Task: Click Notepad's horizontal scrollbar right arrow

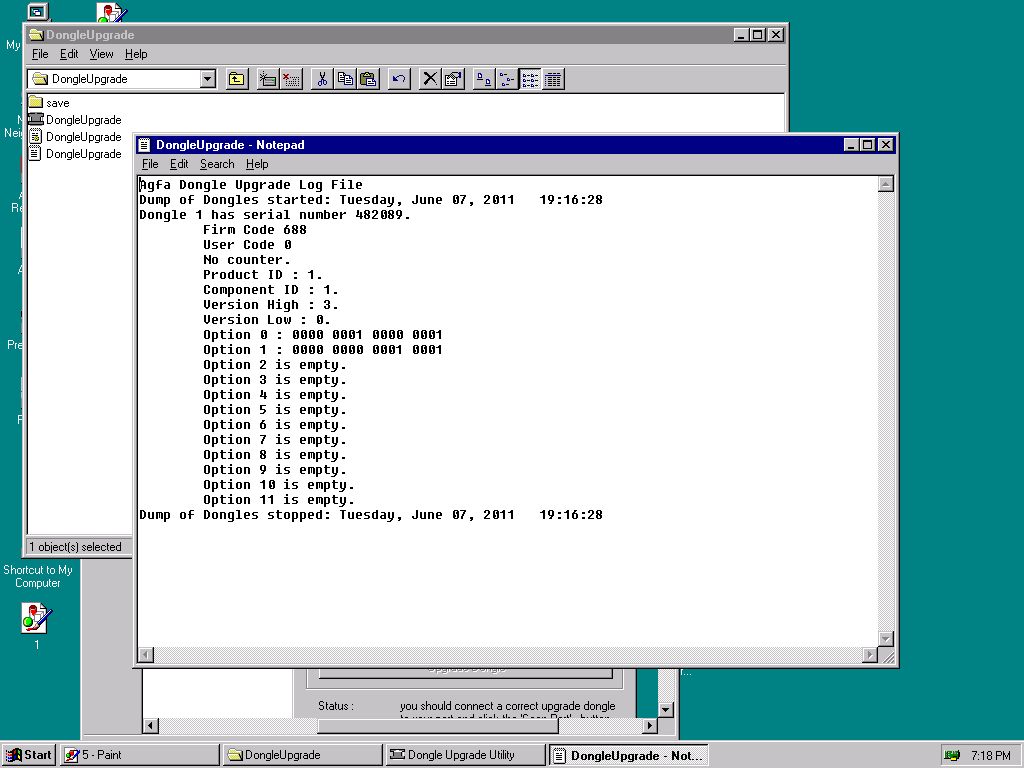Action: pyautogui.click(x=870, y=654)
